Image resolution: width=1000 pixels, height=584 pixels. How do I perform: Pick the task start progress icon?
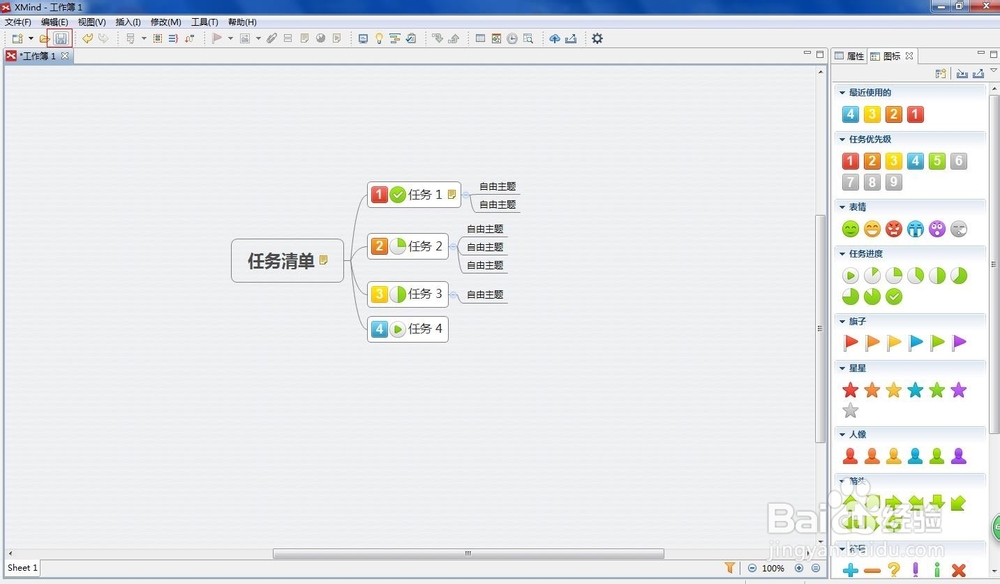point(850,275)
